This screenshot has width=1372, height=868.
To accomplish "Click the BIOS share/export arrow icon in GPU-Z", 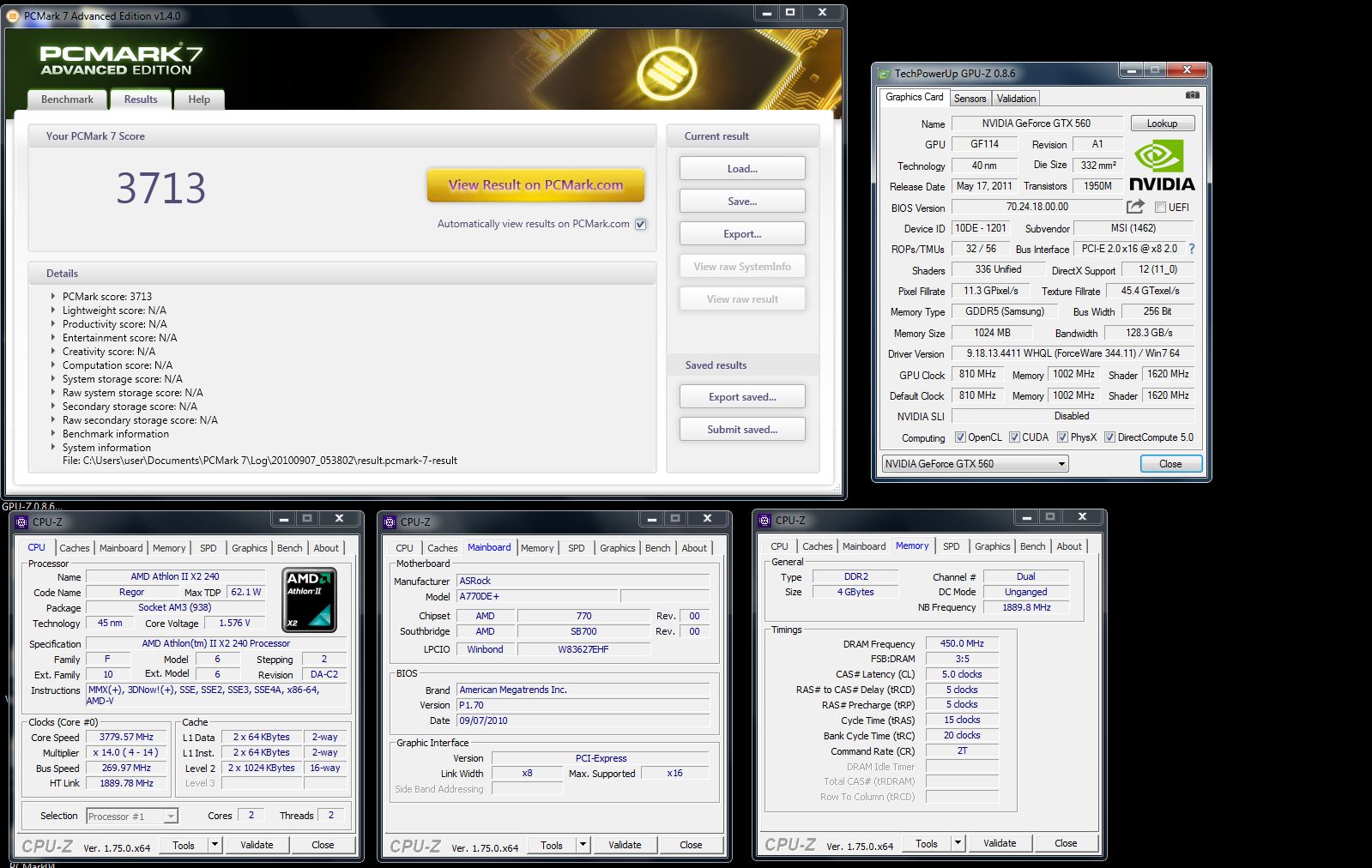I will point(1135,207).
